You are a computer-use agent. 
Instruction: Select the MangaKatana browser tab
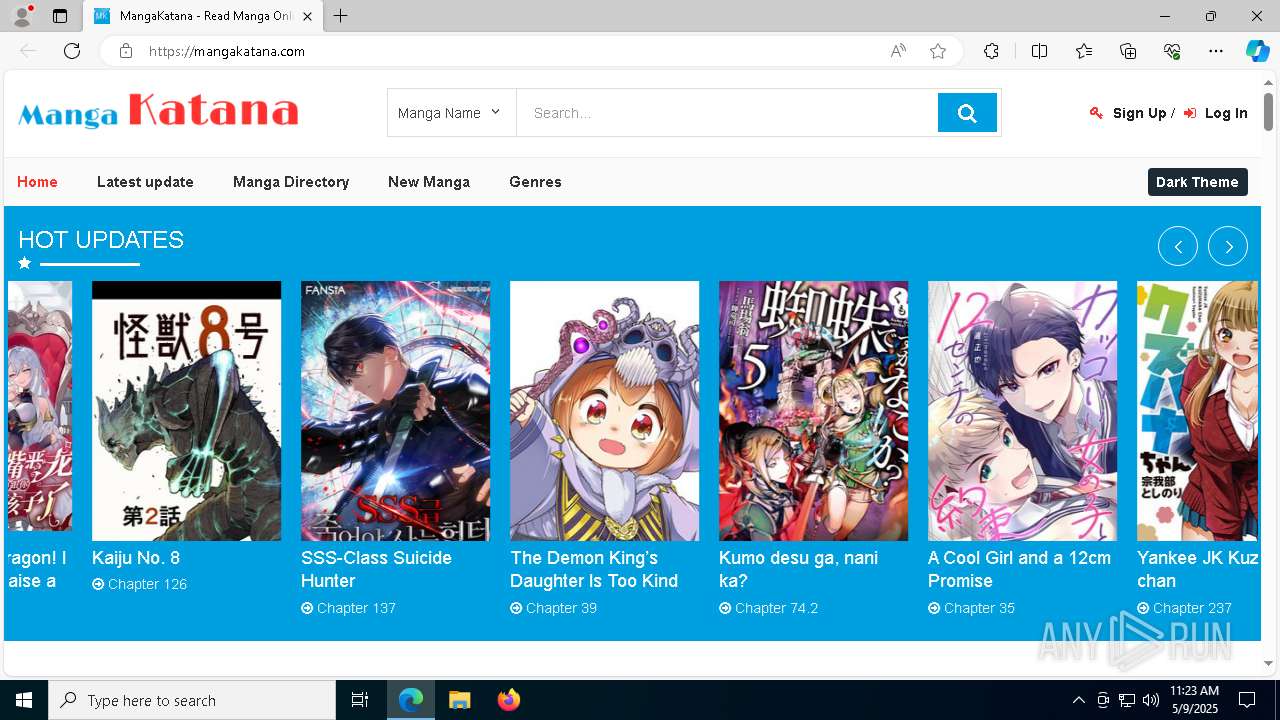tap(202, 16)
